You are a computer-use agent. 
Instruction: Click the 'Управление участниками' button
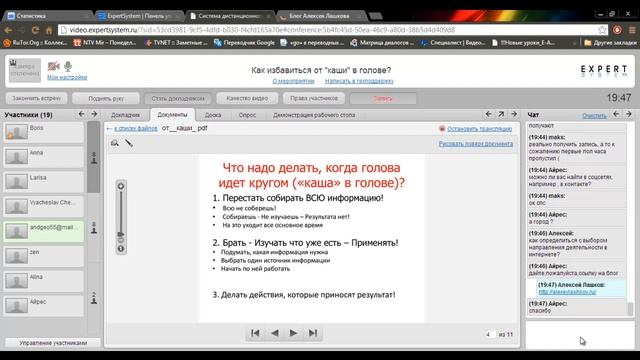point(53,343)
